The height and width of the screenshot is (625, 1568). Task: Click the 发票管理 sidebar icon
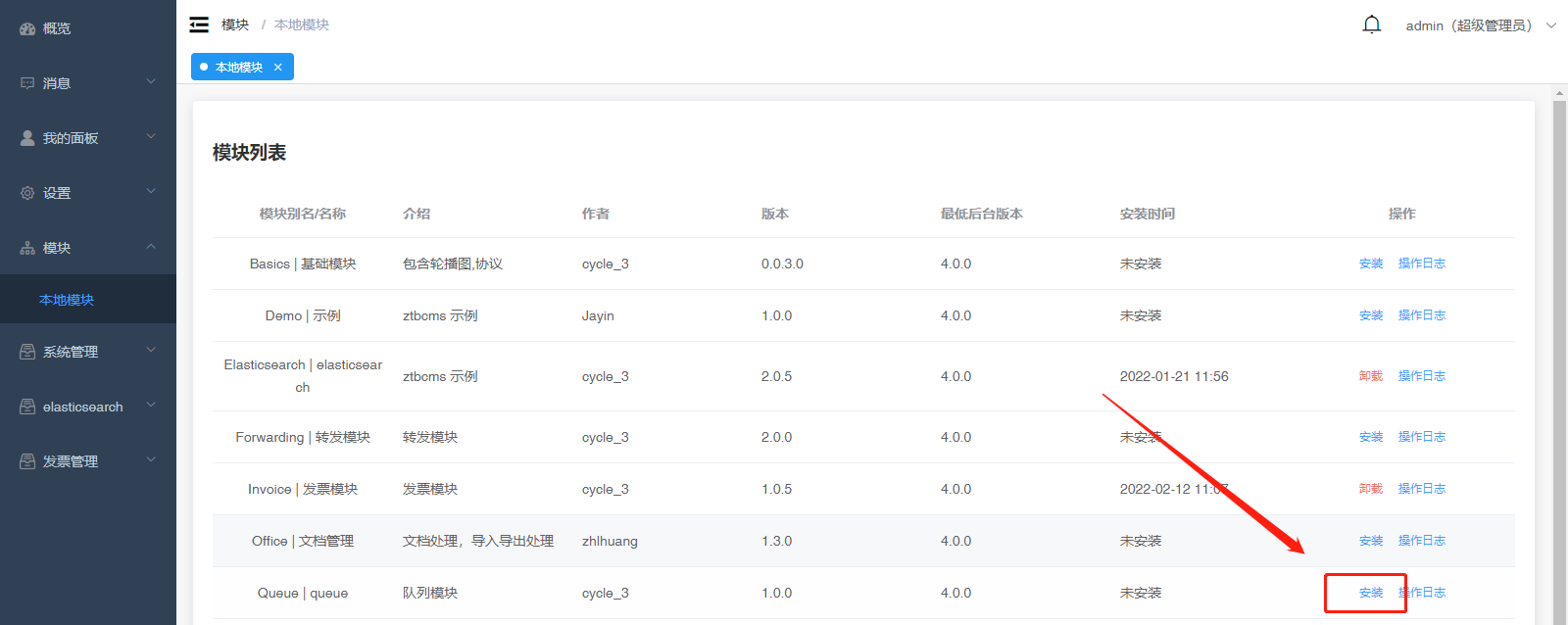point(27,461)
